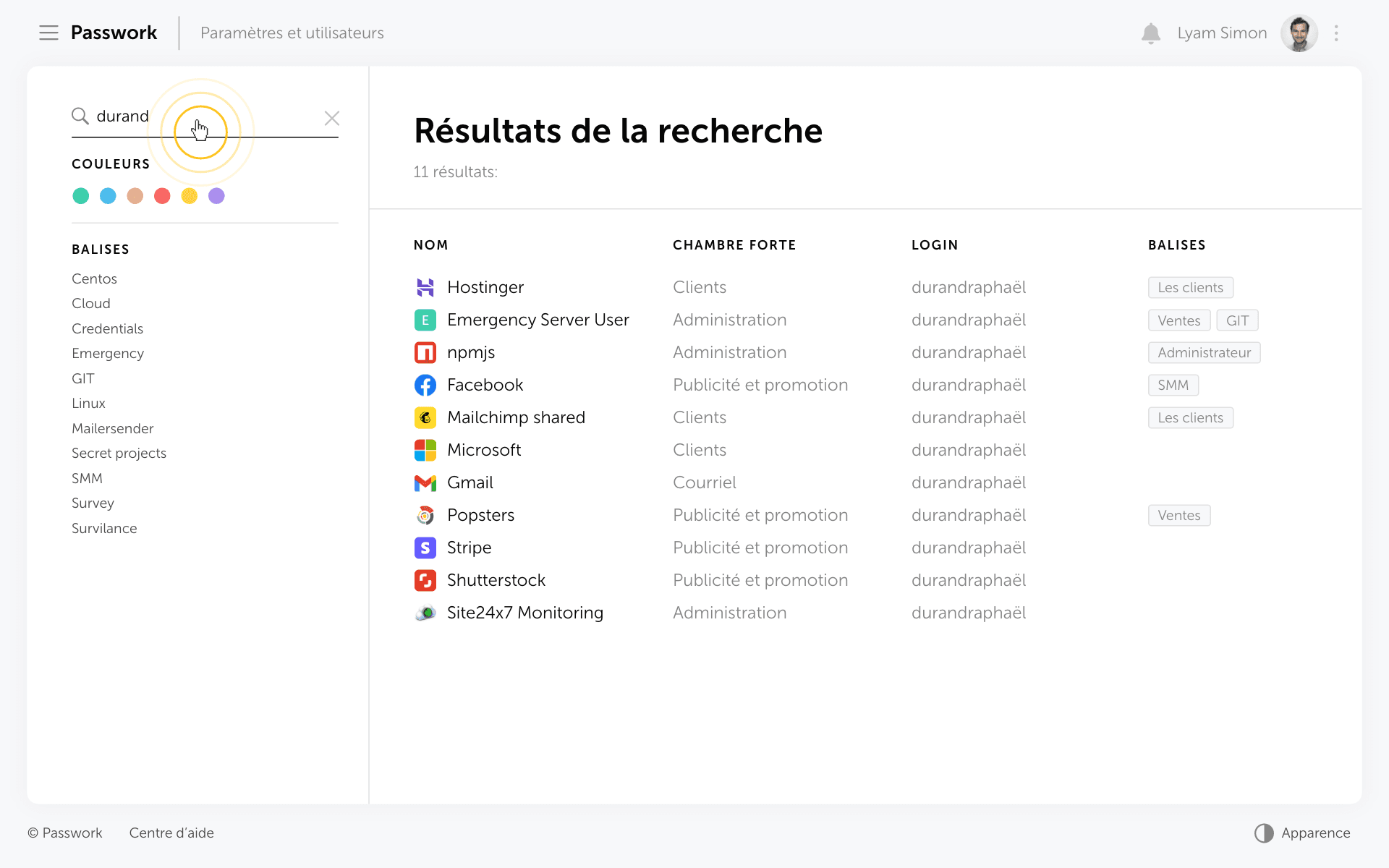The width and height of the screenshot is (1389, 868).
Task: Filter by the green color dot
Action: (x=81, y=196)
